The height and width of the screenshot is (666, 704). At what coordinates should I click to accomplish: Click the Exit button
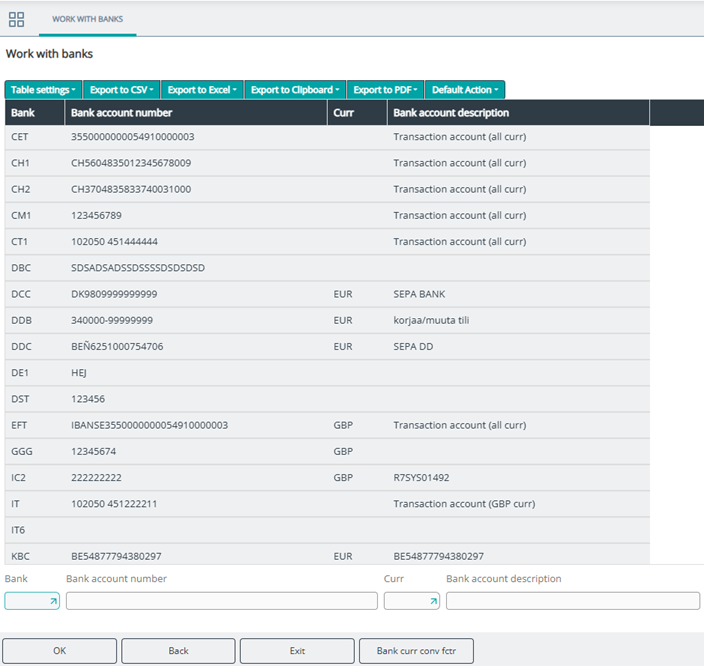[x=297, y=651]
